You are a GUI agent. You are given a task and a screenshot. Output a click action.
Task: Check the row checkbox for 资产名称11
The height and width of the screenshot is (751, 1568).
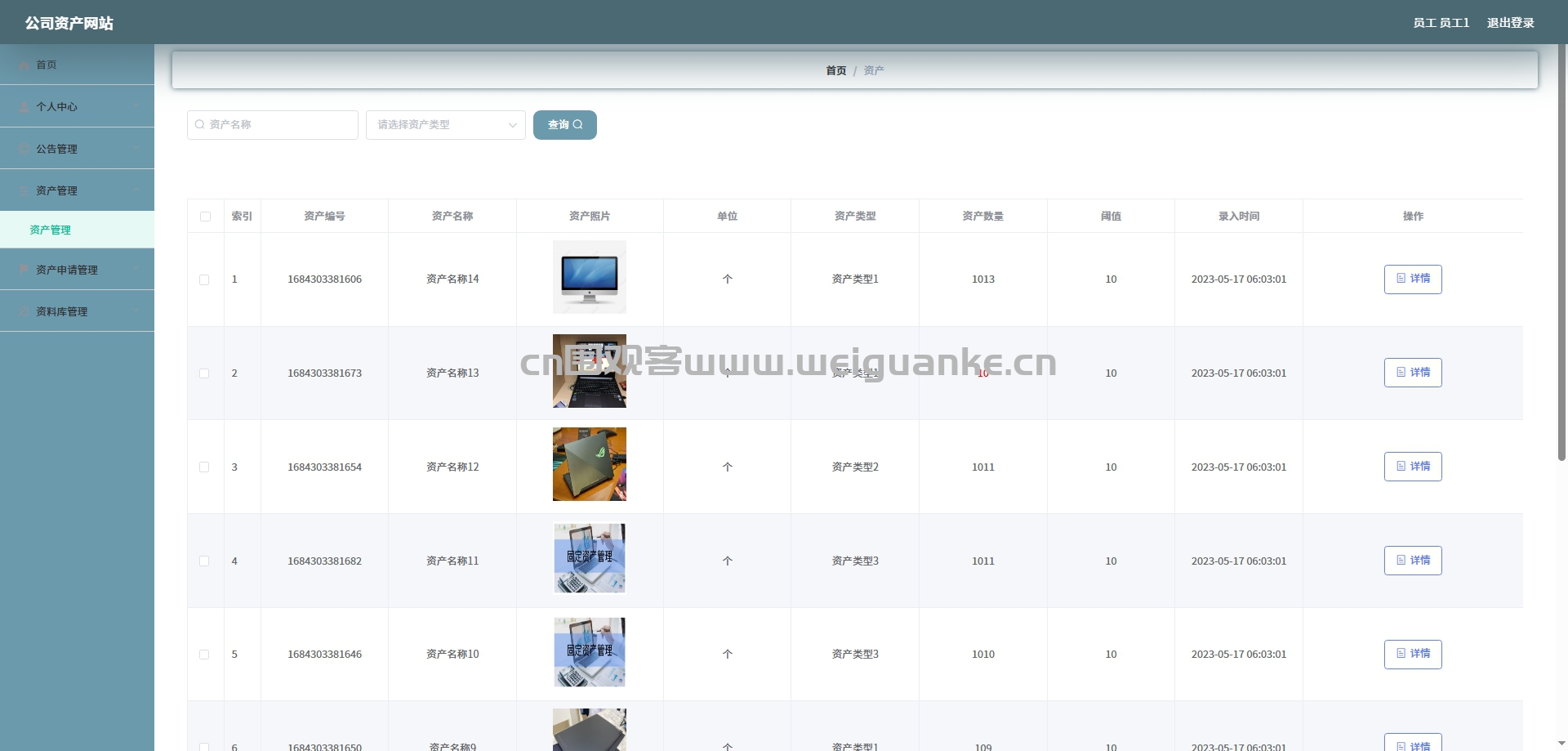coord(204,561)
